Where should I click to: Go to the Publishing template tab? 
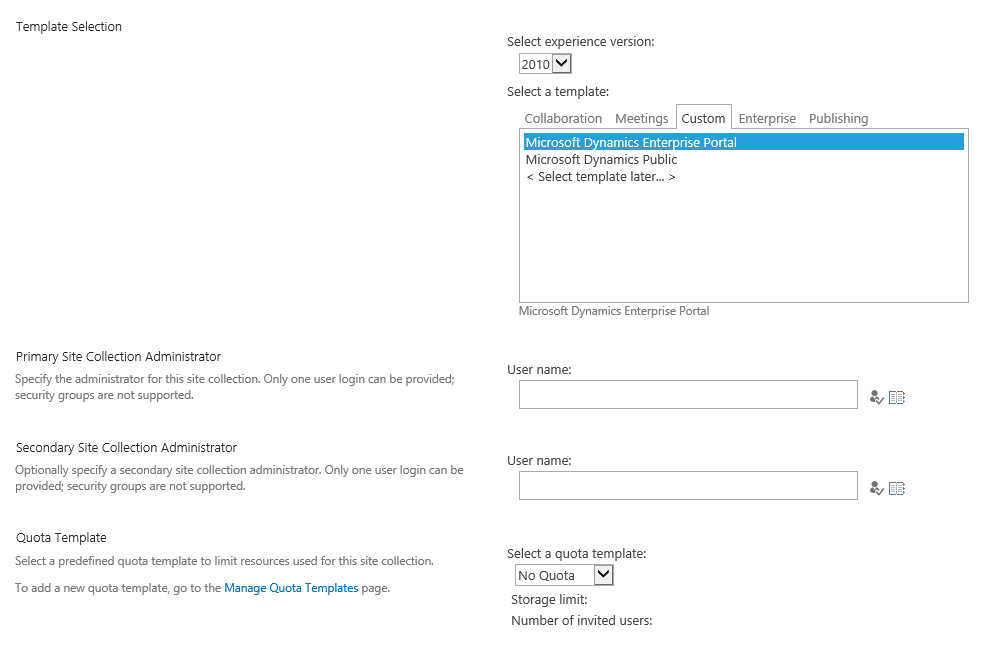(838, 118)
